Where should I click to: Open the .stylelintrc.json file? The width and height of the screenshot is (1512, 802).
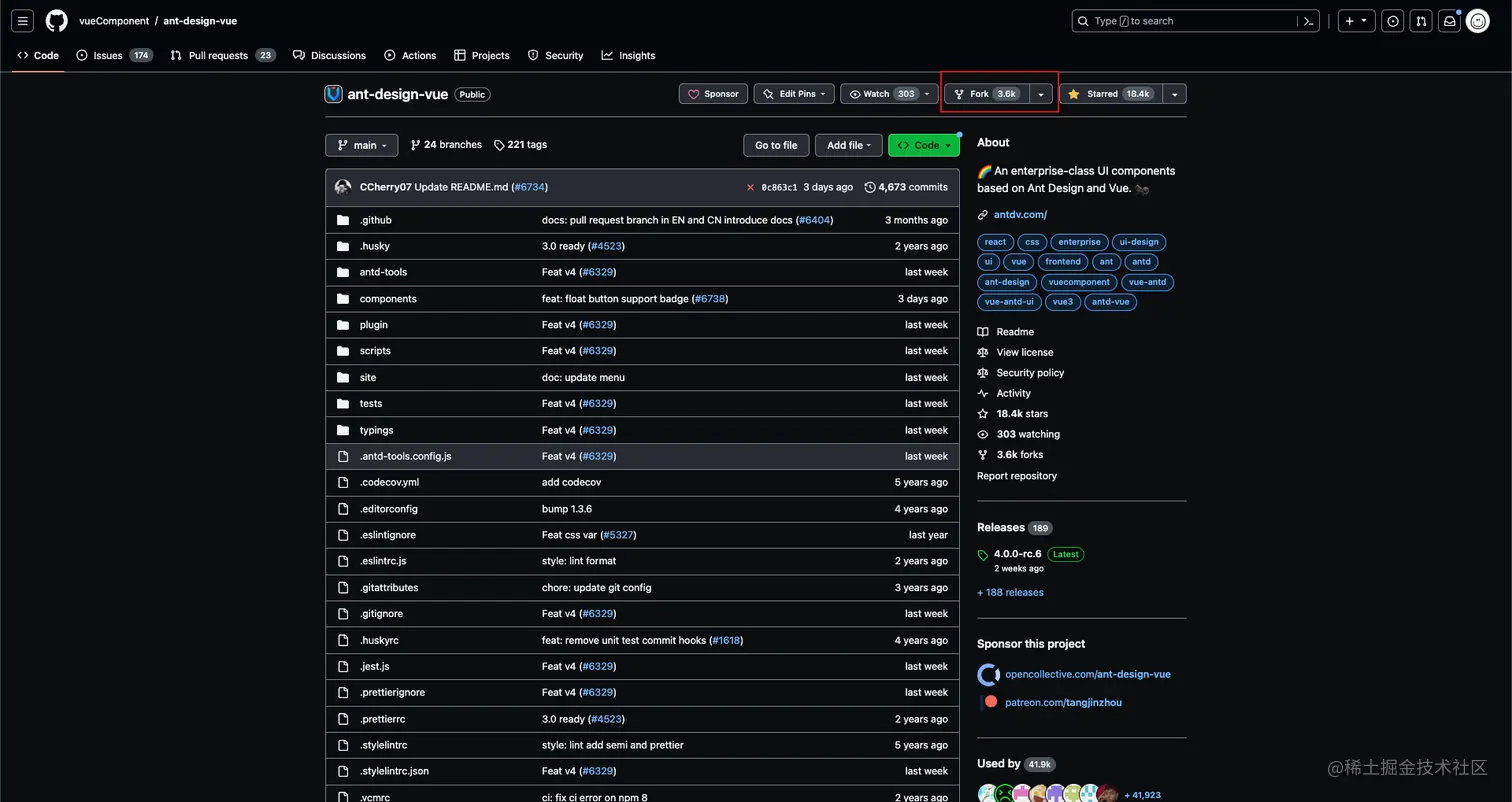click(x=394, y=771)
